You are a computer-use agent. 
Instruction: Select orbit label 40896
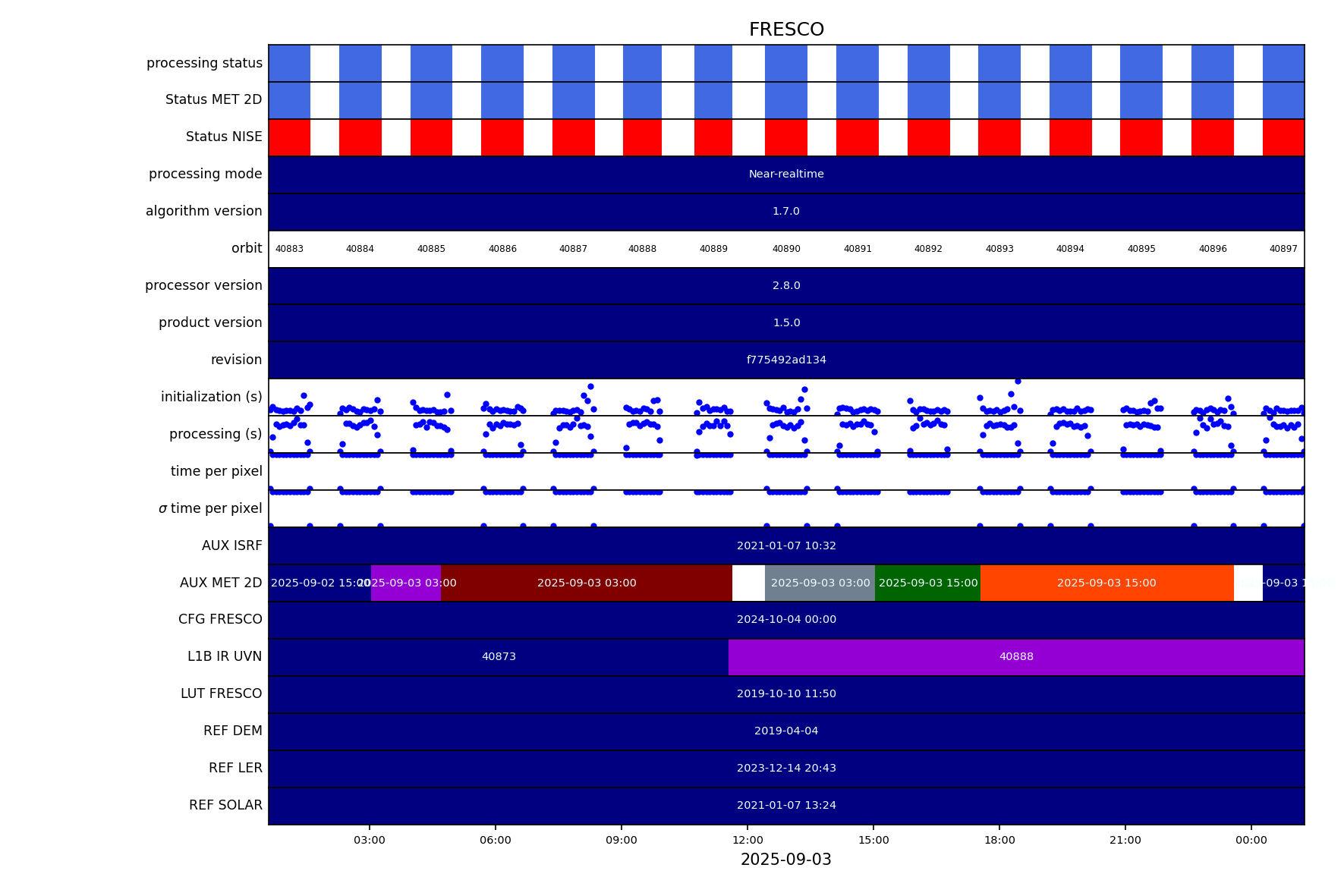[1213, 249]
